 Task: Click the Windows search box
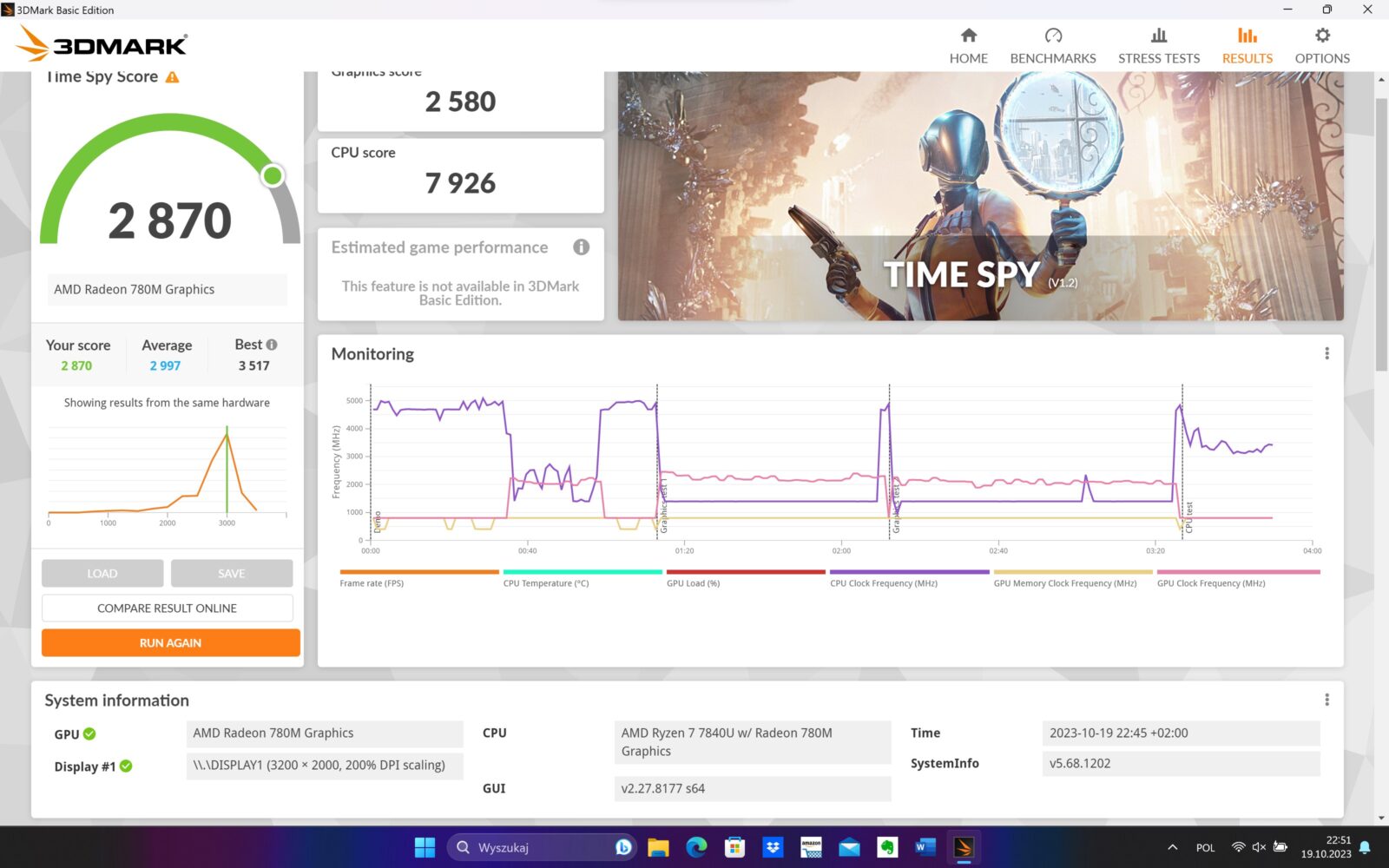pyautogui.click(x=538, y=847)
